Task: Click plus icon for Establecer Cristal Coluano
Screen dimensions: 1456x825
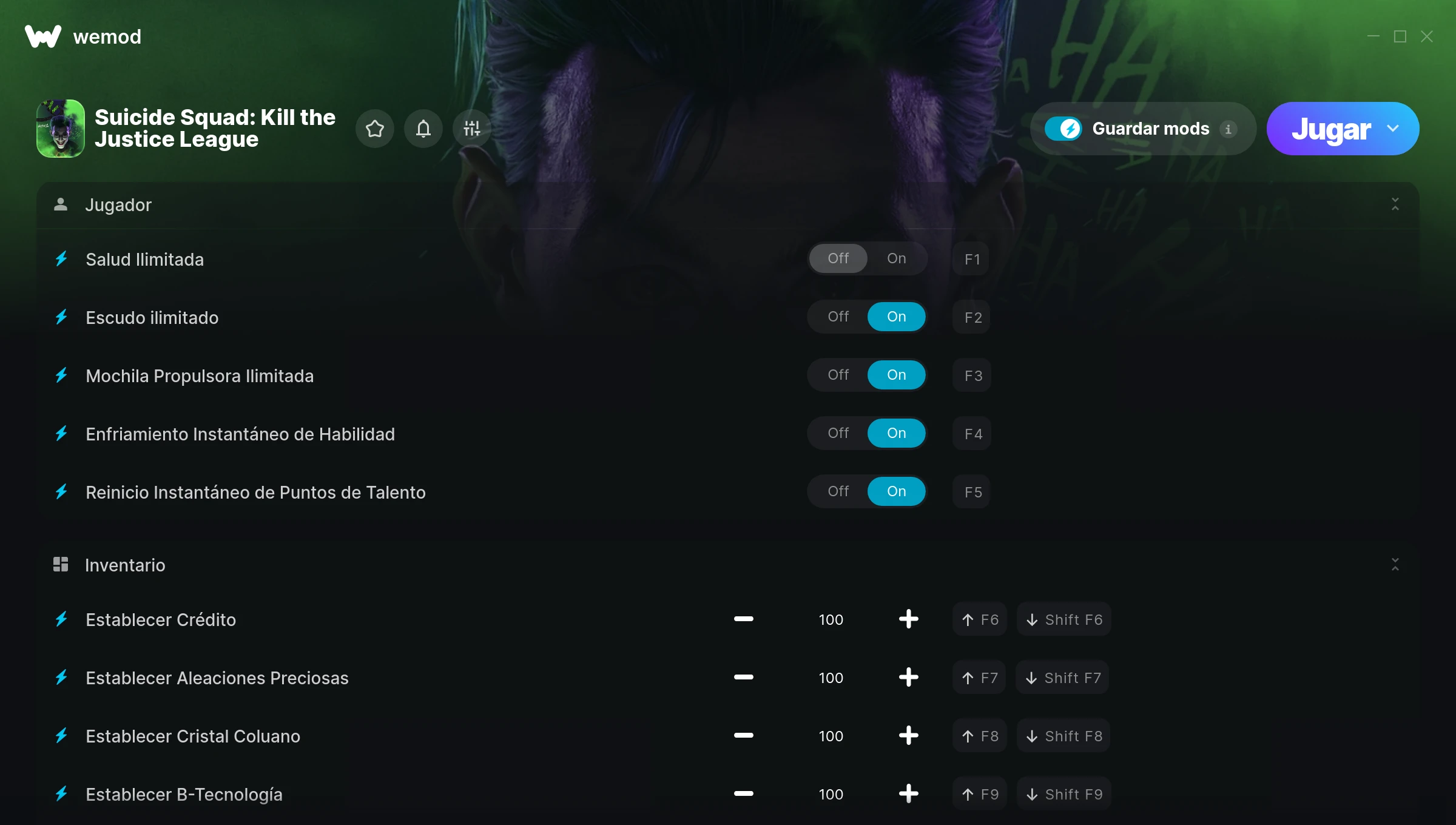Action: 908,735
